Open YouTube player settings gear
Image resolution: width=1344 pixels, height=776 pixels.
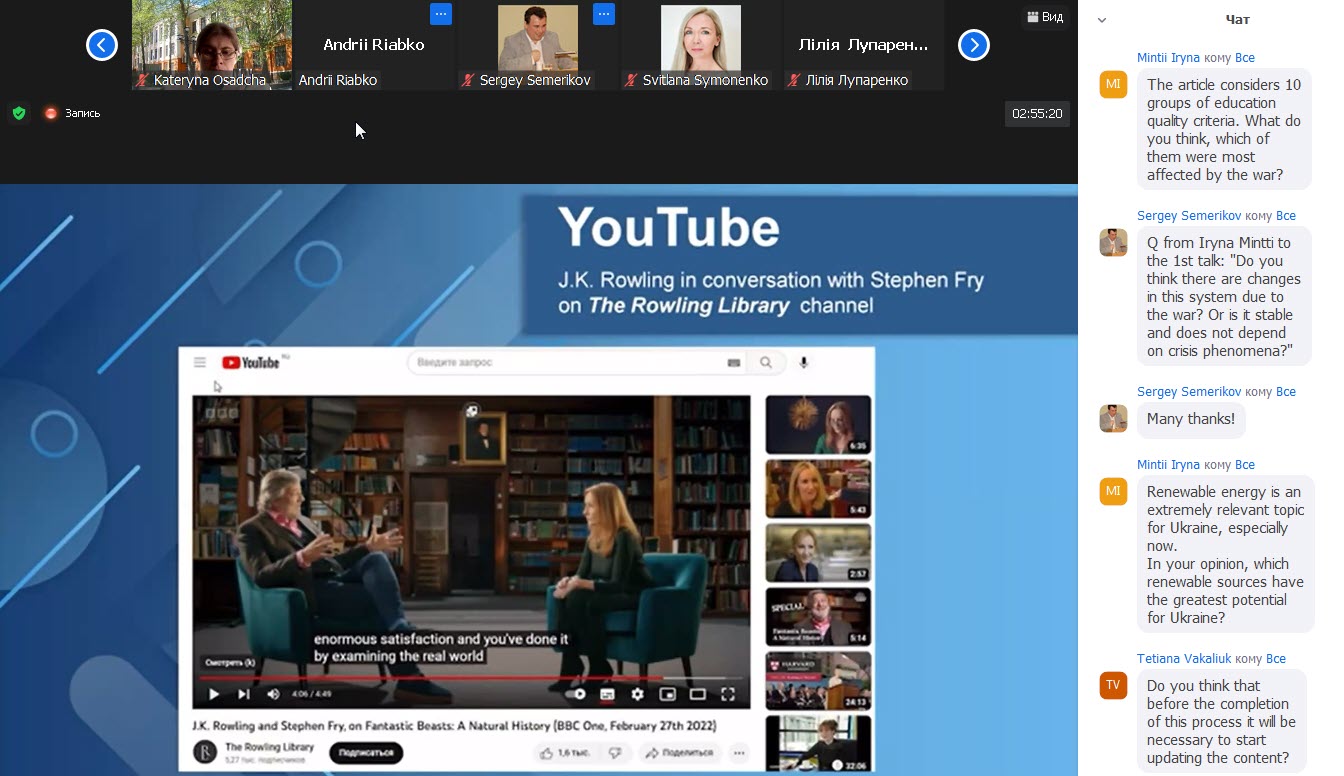[637, 694]
